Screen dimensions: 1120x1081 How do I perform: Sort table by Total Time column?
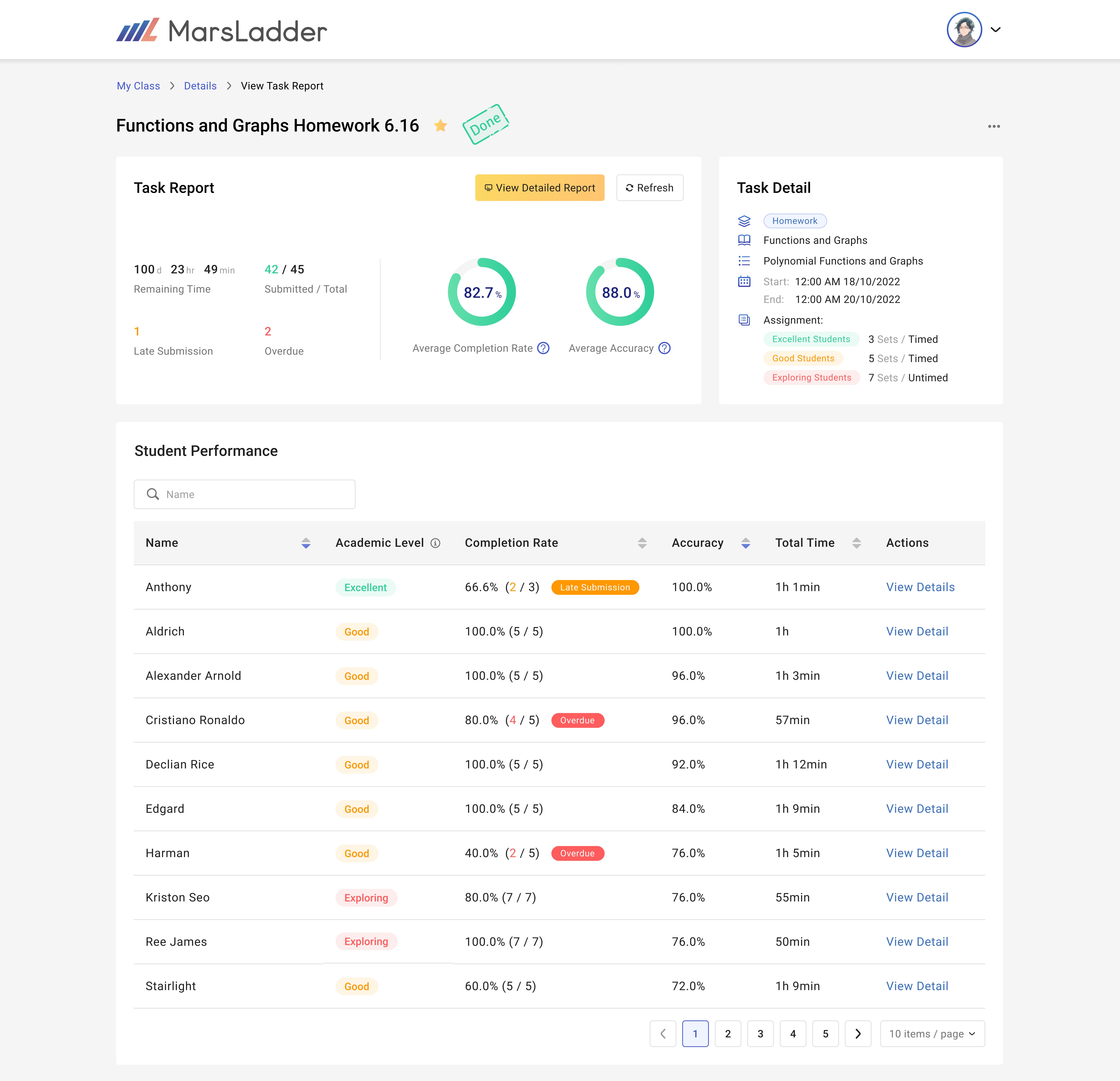(x=856, y=543)
